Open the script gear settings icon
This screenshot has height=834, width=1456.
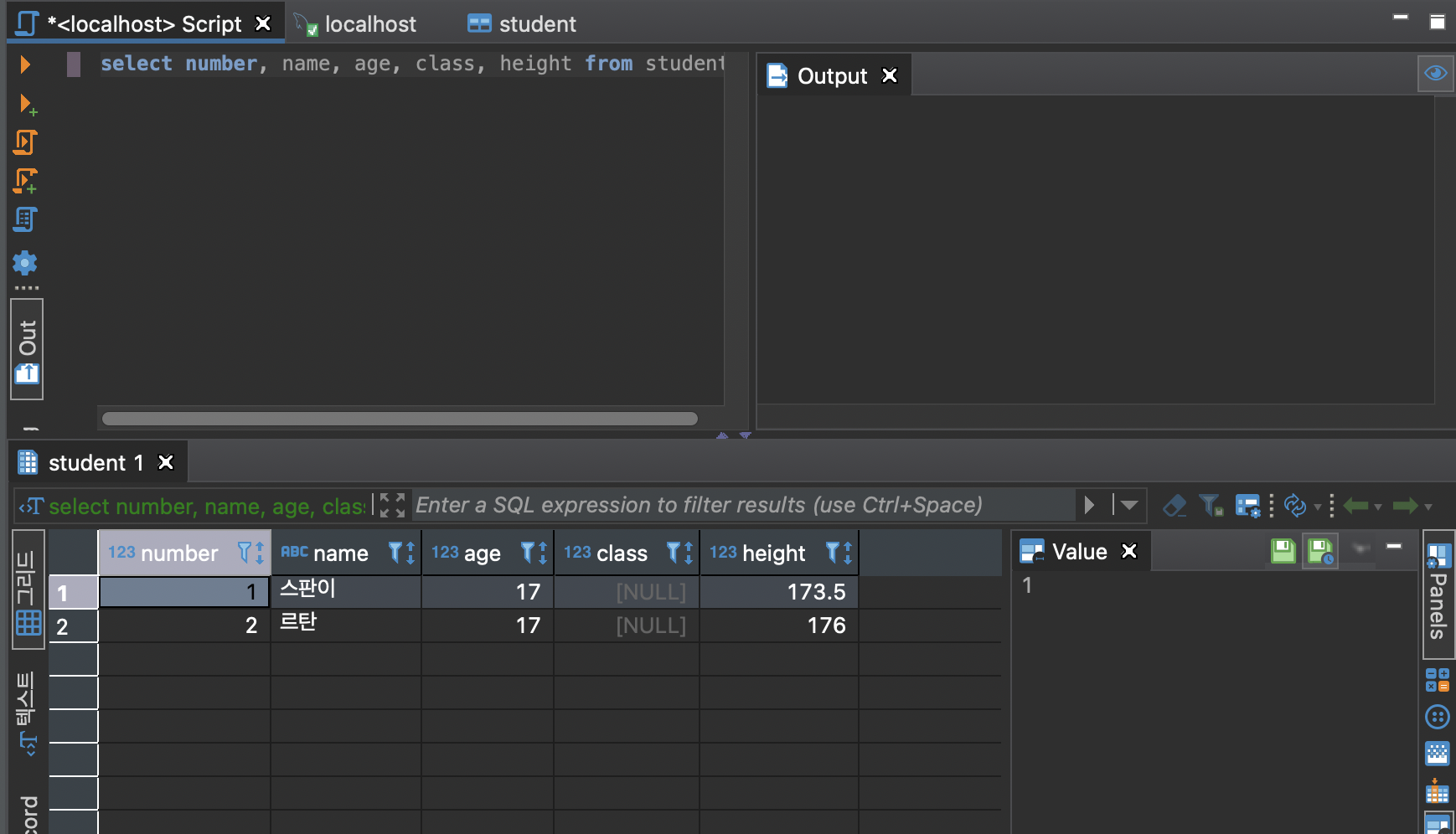25,263
